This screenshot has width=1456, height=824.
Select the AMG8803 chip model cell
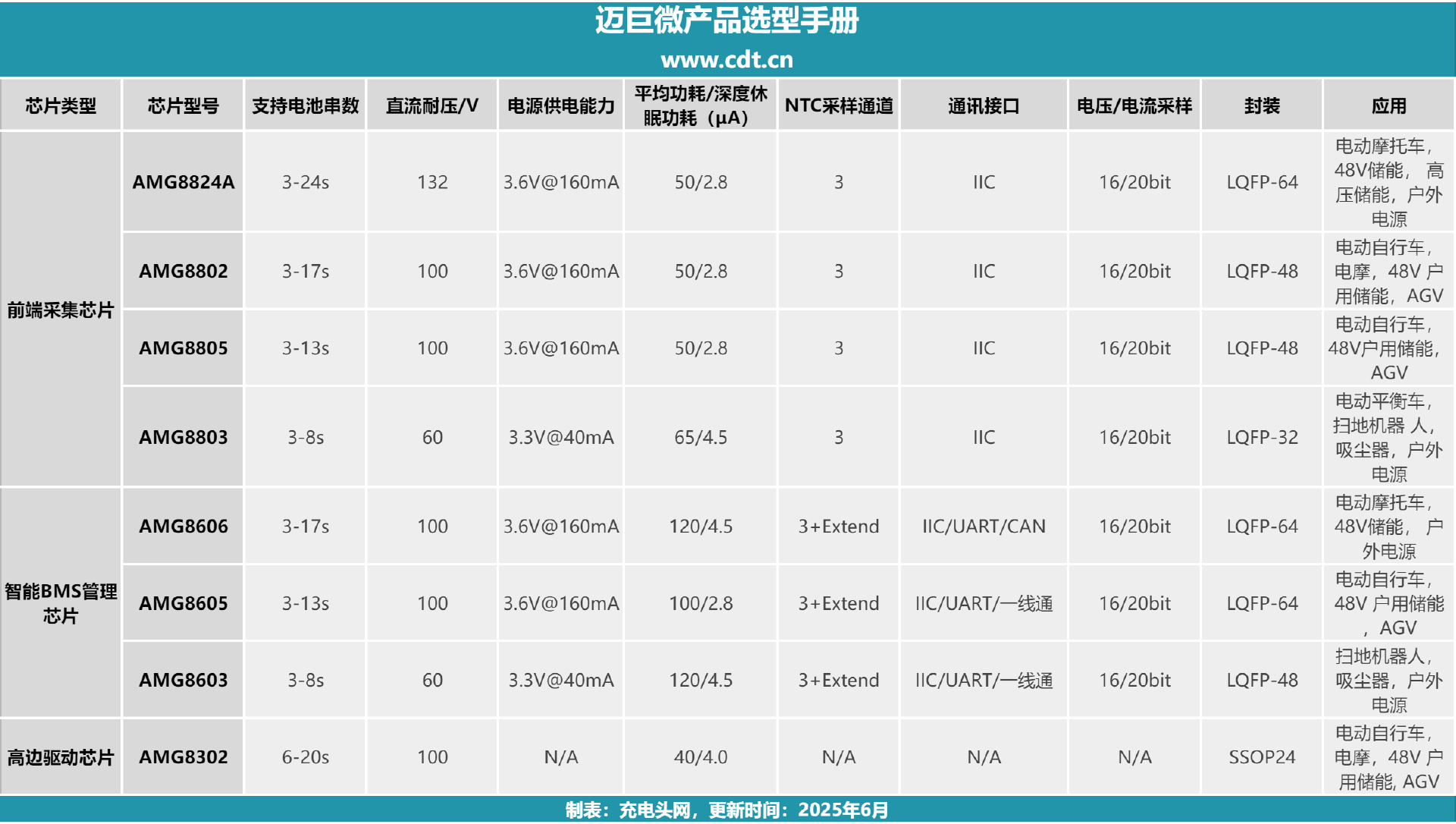click(183, 437)
